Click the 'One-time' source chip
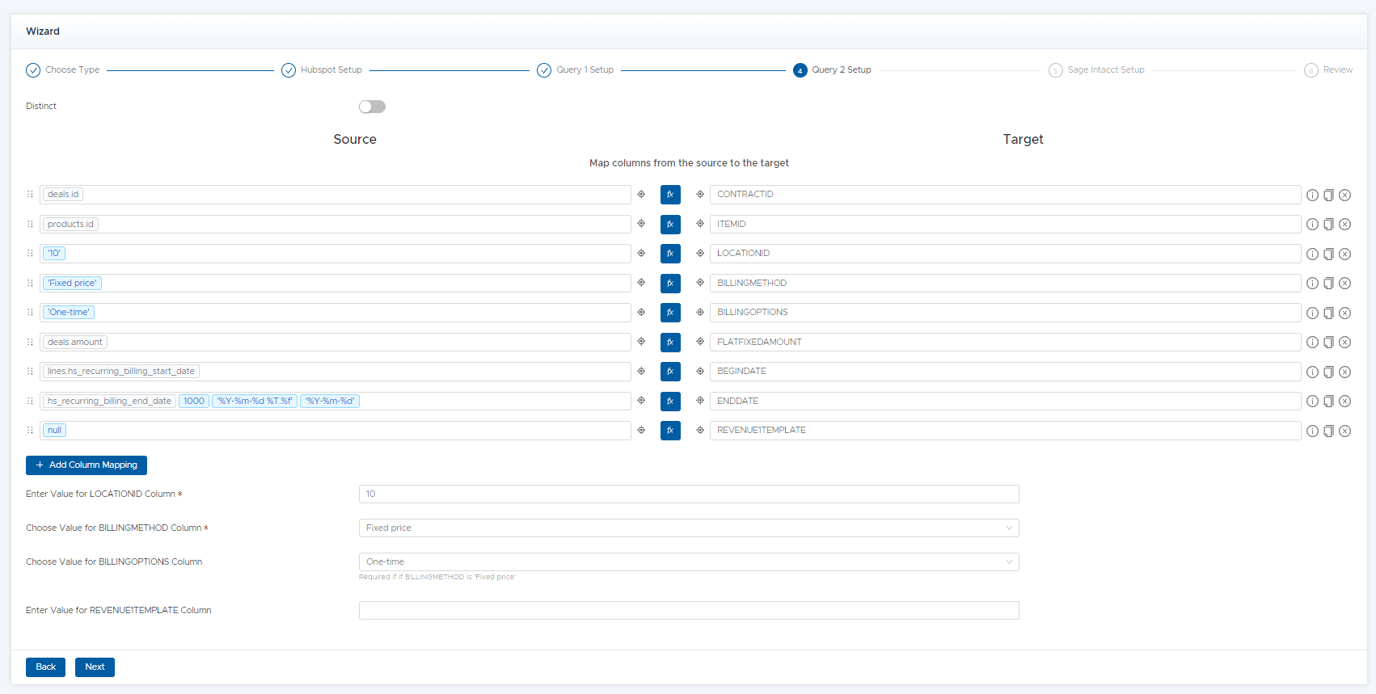Image resolution: width=1376 pixels, height=694 pixels. point(69,312)
